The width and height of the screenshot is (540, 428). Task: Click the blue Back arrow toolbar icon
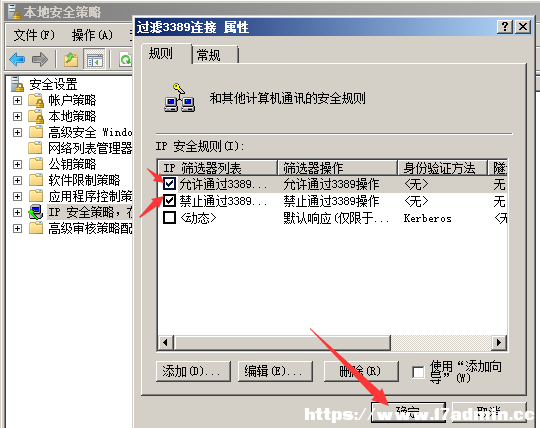click(17, 60)
